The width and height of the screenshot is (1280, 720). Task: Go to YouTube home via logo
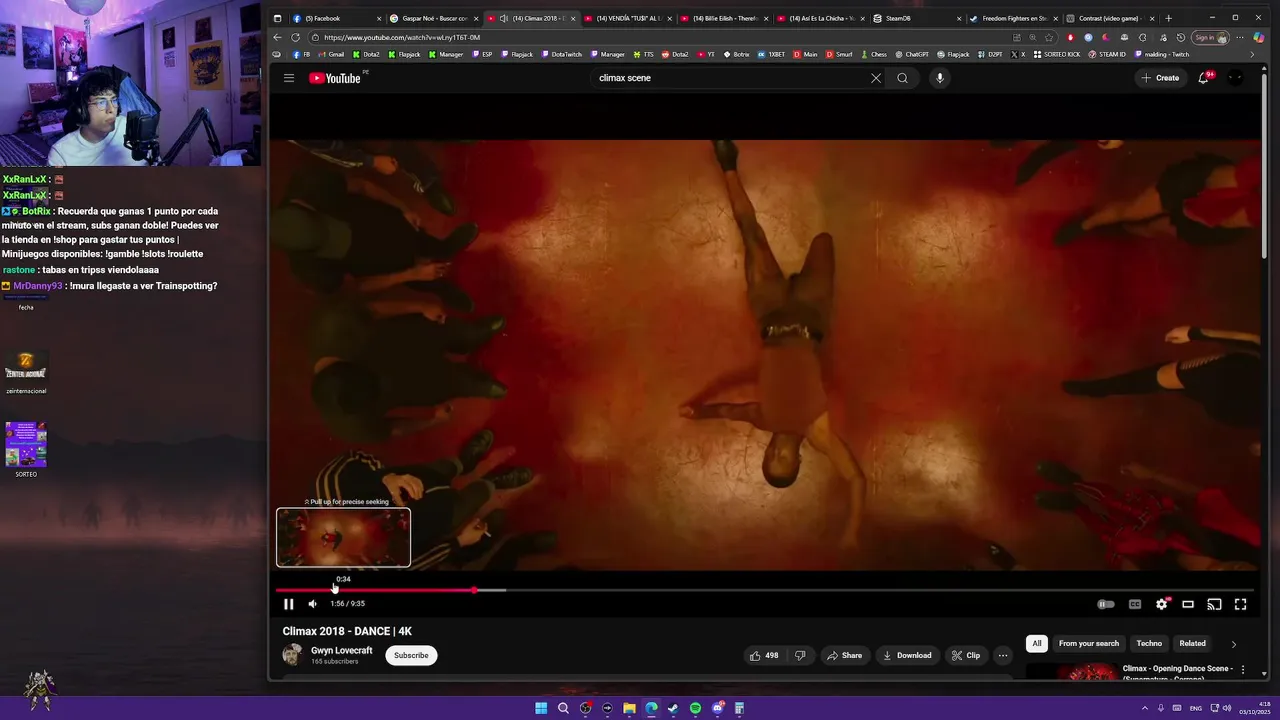click(335, 78)
